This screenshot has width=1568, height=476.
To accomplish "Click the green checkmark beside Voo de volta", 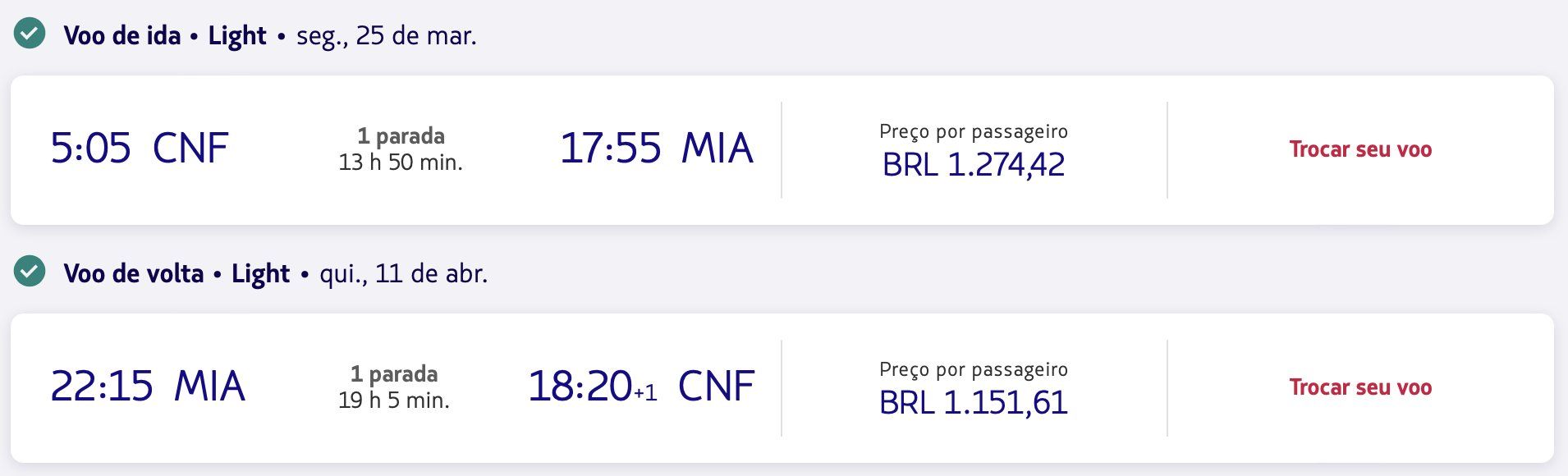I will (30, 272).
